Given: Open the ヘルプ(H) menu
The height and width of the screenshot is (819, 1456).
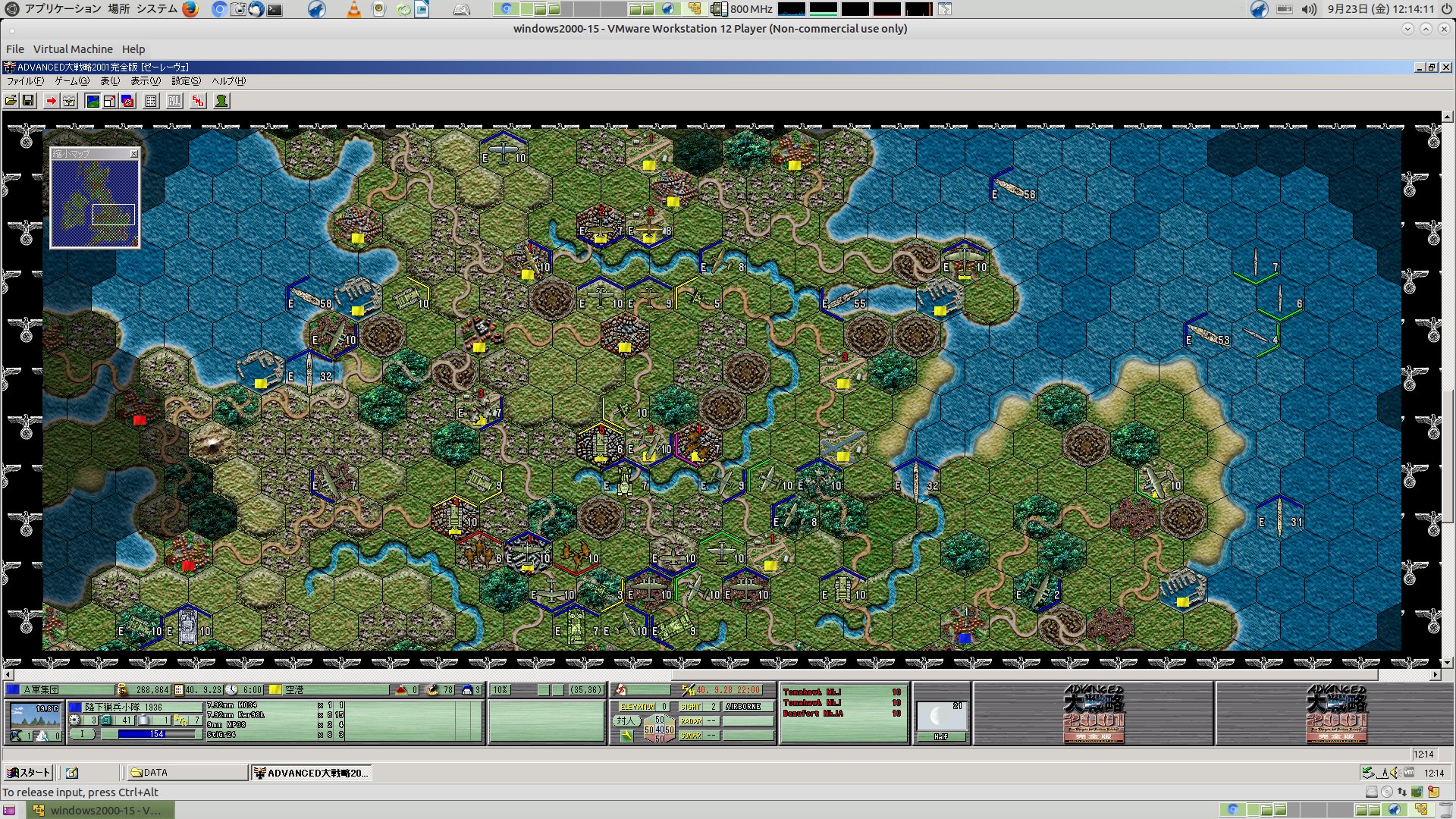Looking at the screenshot, I should click(228, 81).
